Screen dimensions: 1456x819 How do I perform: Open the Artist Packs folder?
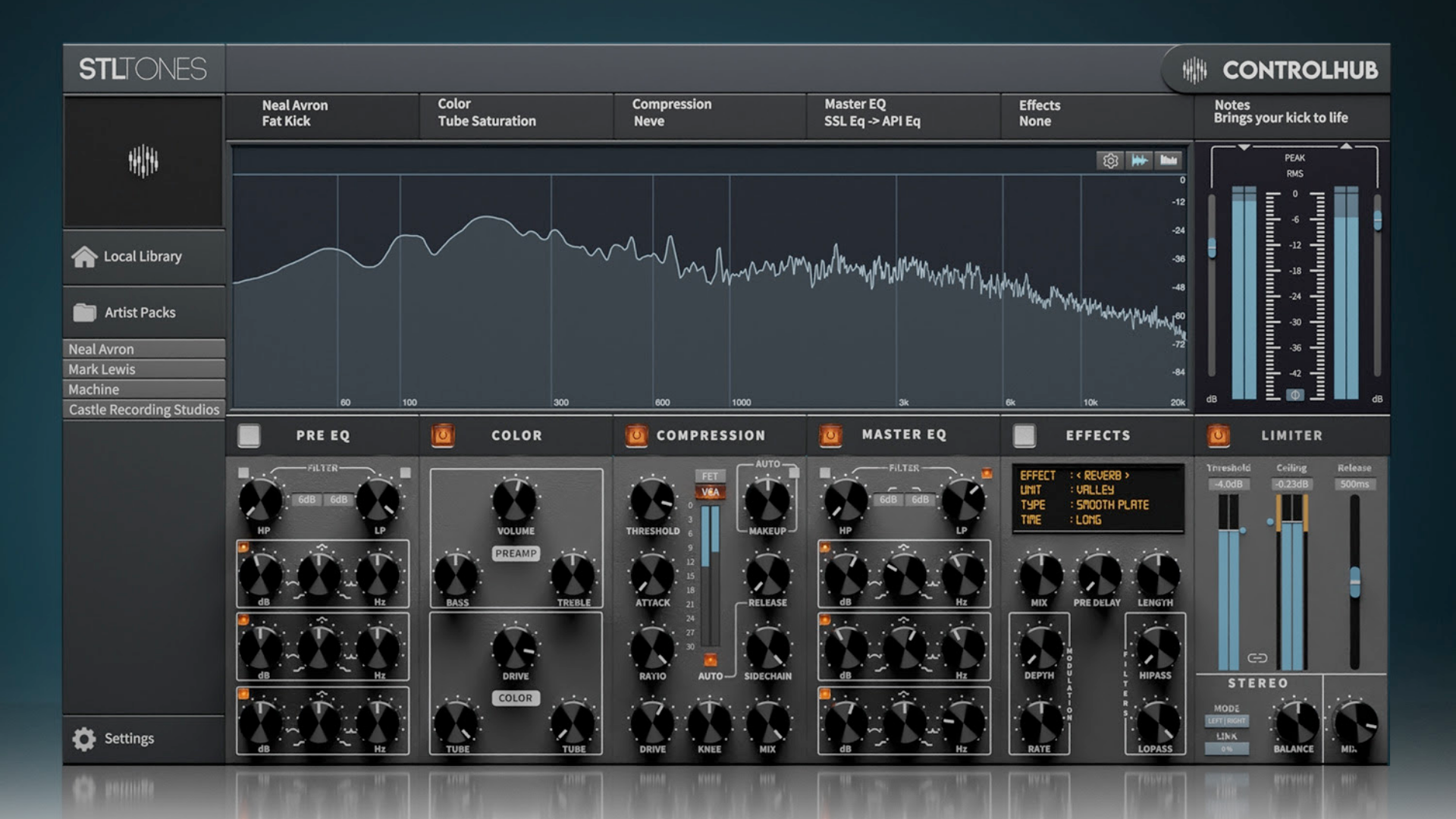point(143,312)
